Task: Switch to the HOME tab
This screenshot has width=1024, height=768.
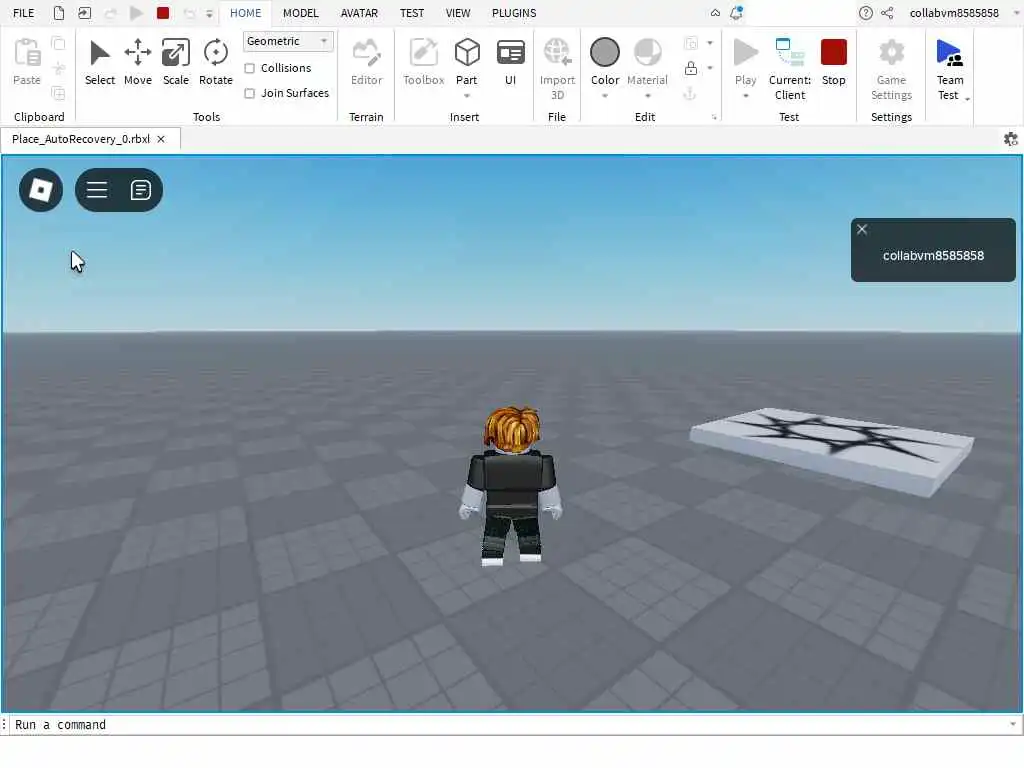Action: pyautogui.click(x=246, y=13)
